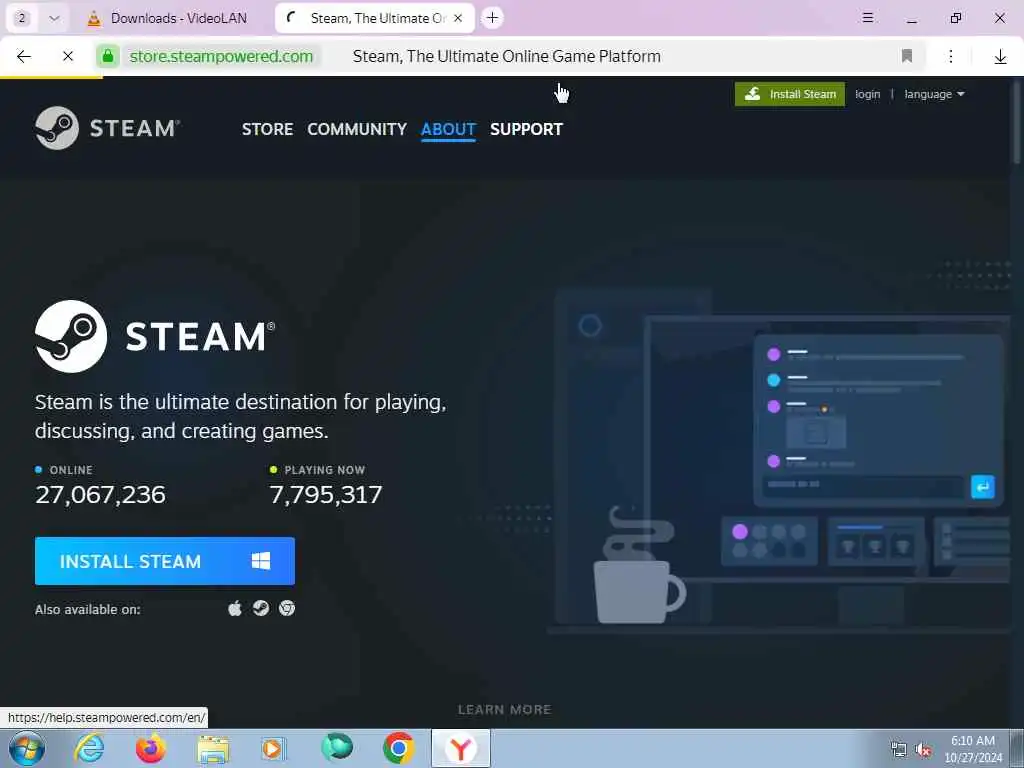Open the media player taskbar icon

coord(274,749)
